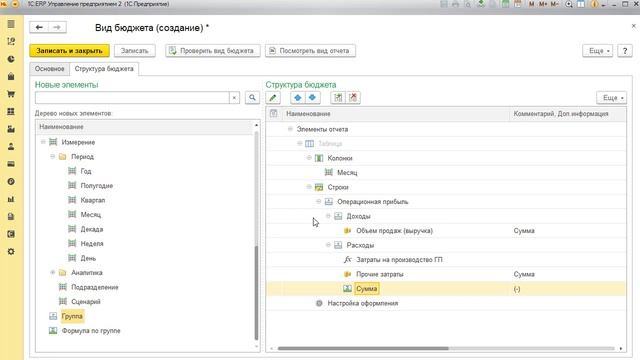Collapse the Элементы отчета node
This screenshot has width=640, height=360.
290,129
